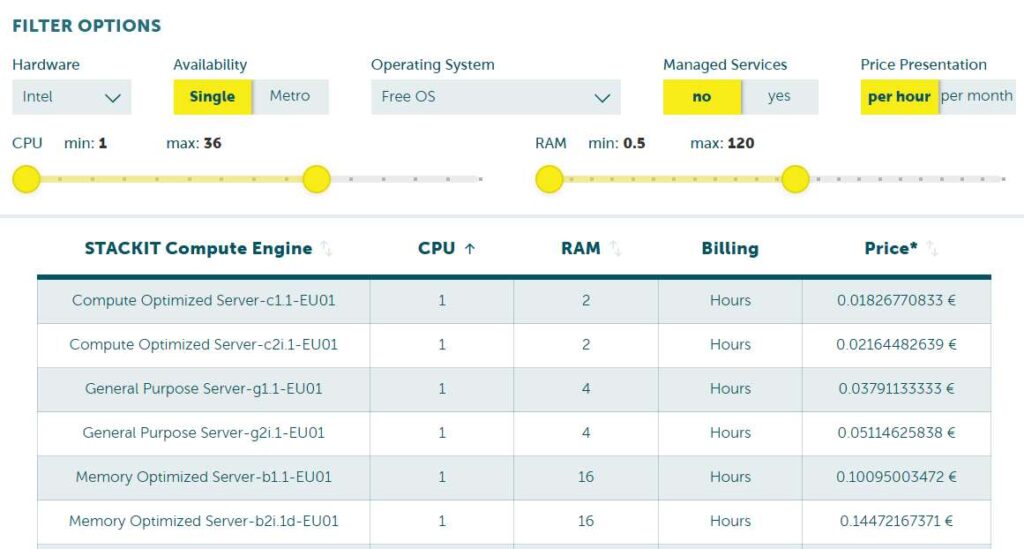Click price 0.10095003472 €

tap(897, 477)
